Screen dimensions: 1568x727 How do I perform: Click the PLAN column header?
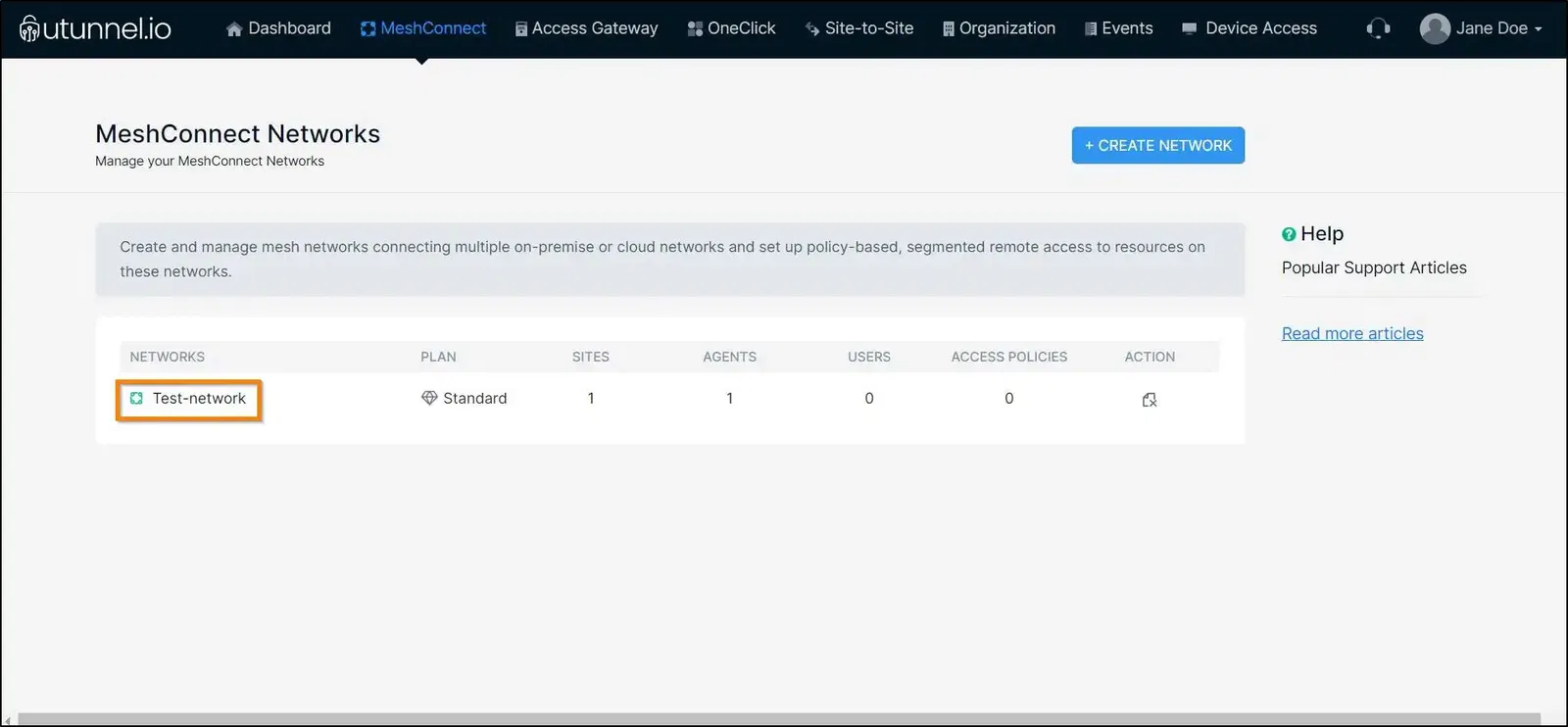click(x=438, y=357)
